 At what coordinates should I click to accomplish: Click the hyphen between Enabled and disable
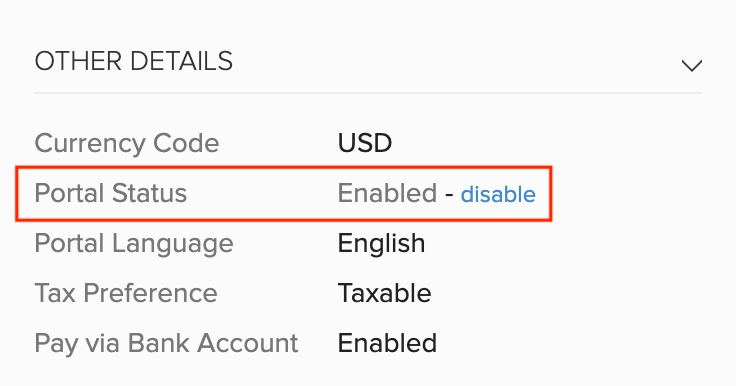449,194
